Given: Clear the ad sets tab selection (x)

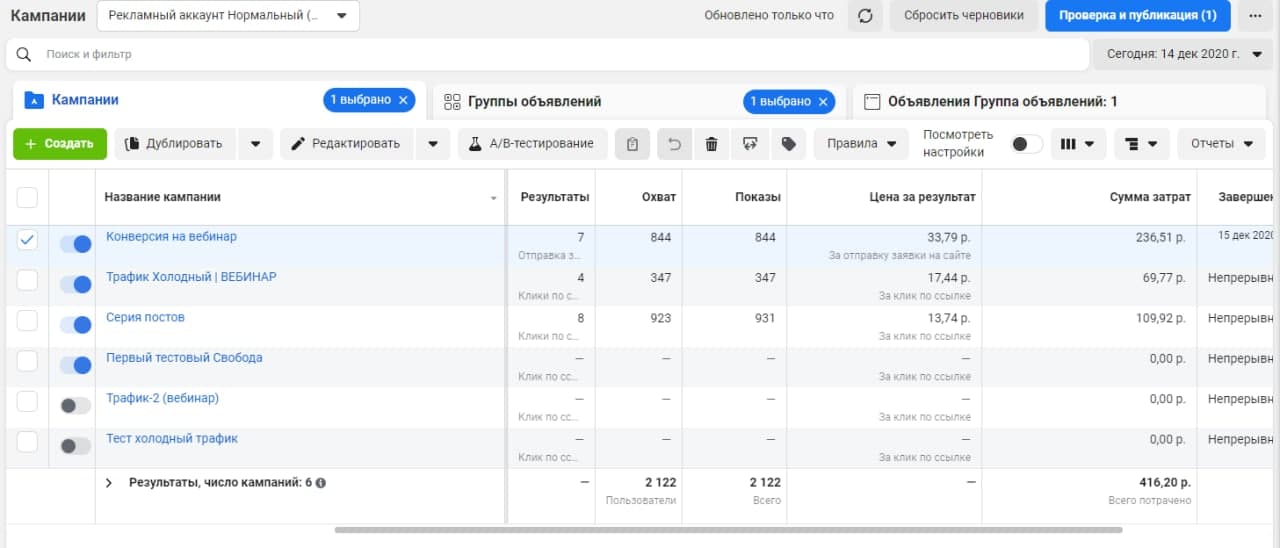Looking at the screenshot, I should (823, 101).
